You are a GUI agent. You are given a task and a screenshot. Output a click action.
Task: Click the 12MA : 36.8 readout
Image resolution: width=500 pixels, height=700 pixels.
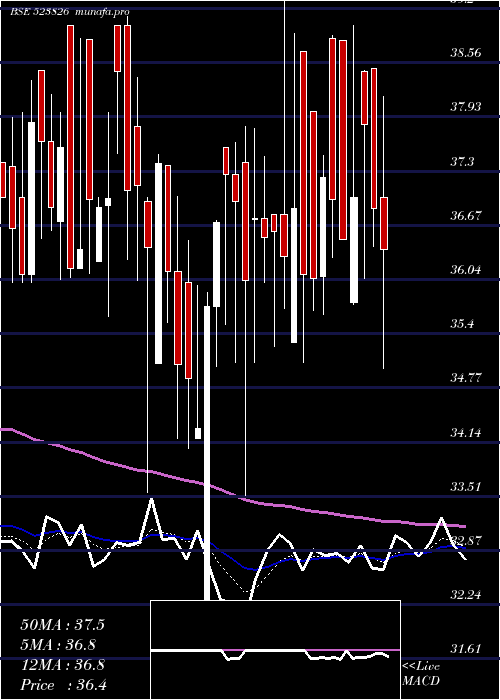(62, 665)
